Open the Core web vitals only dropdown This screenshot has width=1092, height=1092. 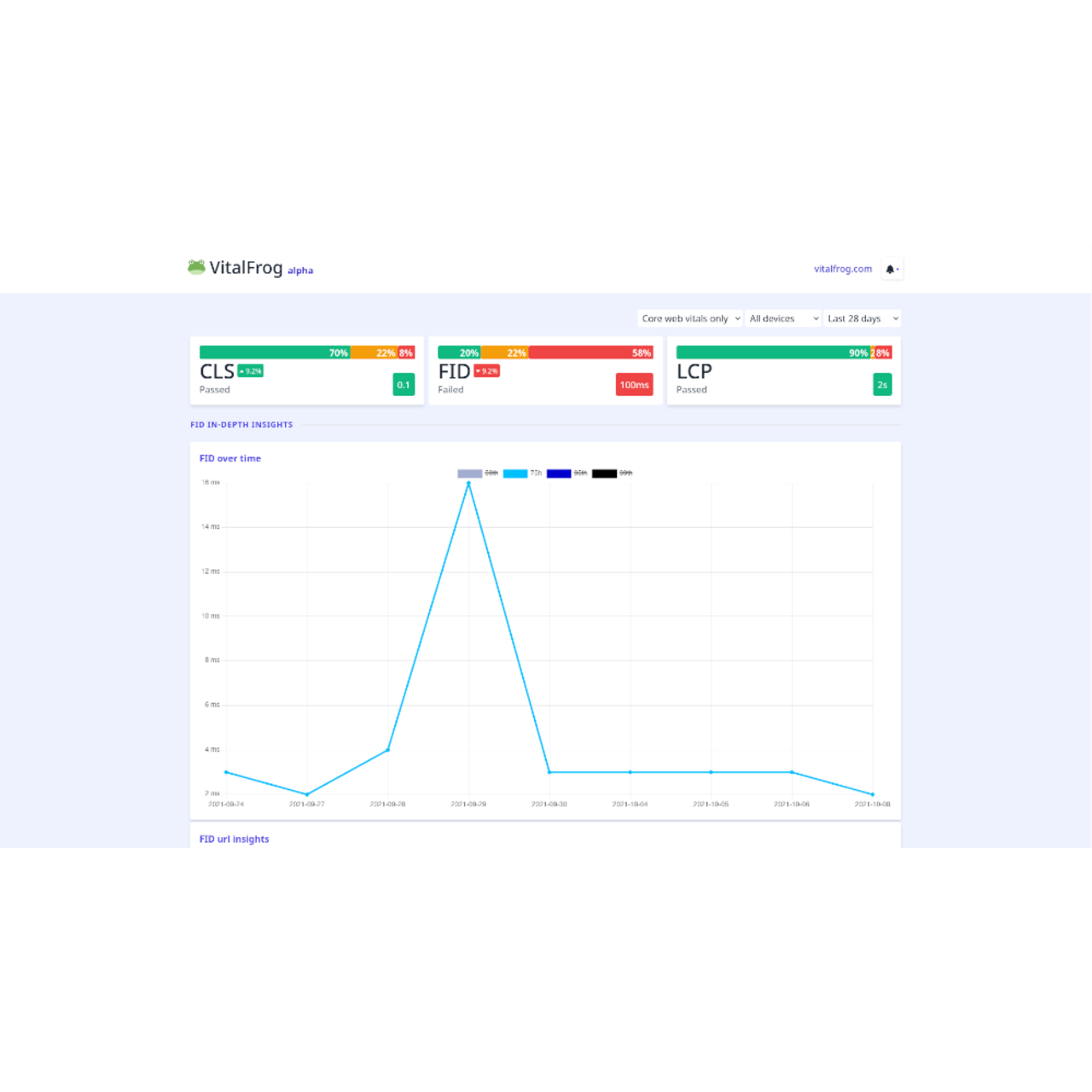690,318
